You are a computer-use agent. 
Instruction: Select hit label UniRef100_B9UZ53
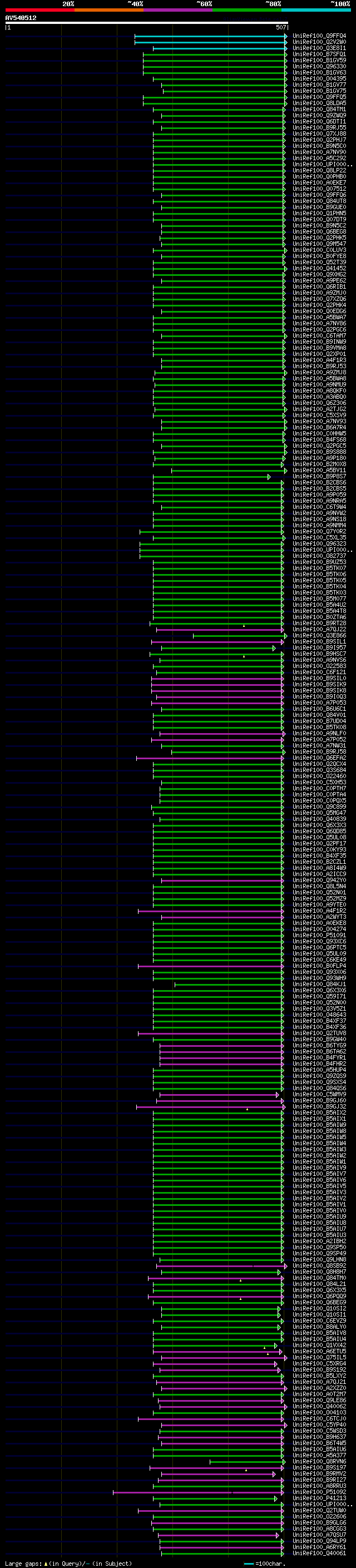tap(319, 562)
